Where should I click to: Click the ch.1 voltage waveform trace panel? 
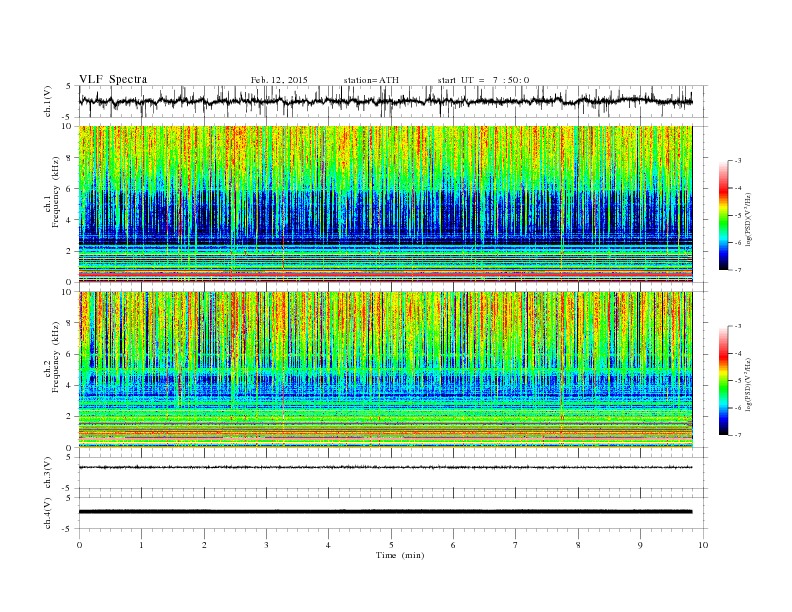point(393,101)
